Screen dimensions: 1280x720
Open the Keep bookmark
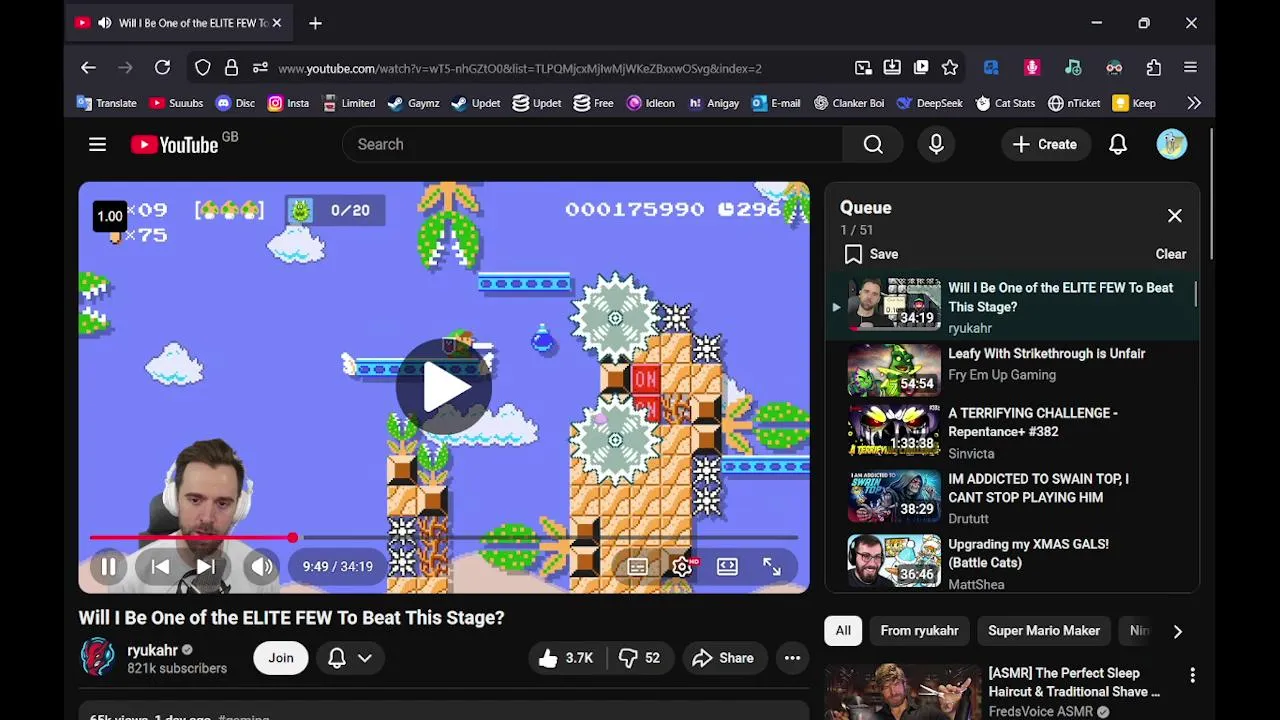coord(1134,103)
